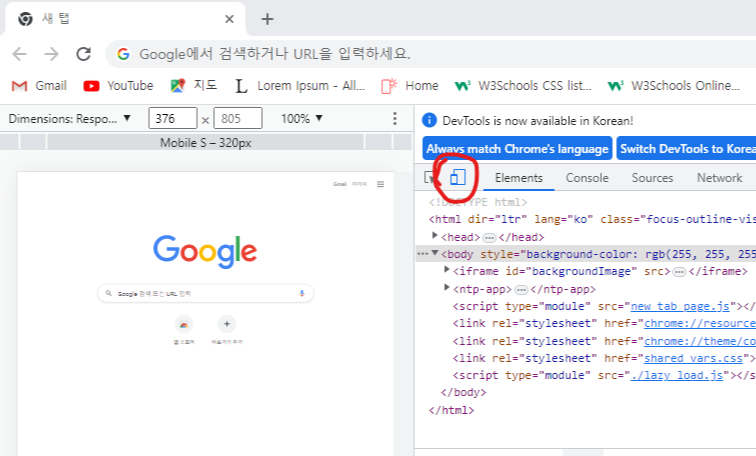Switch to the Console tab
Viewport: 756px width, 456px height.
pyautogui.click(x=587, y=178)
